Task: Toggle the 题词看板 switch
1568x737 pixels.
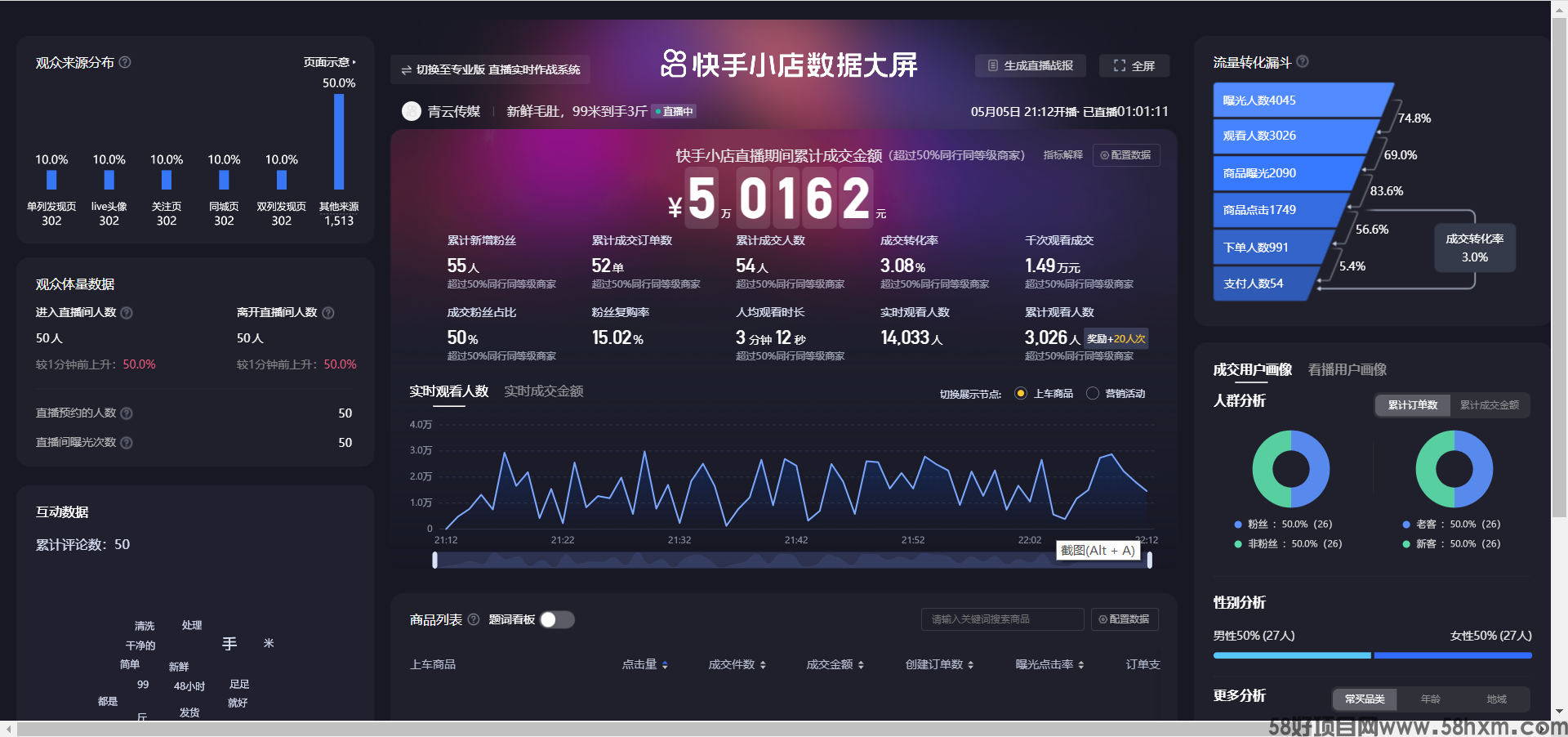Action: (x=557, y=619)
